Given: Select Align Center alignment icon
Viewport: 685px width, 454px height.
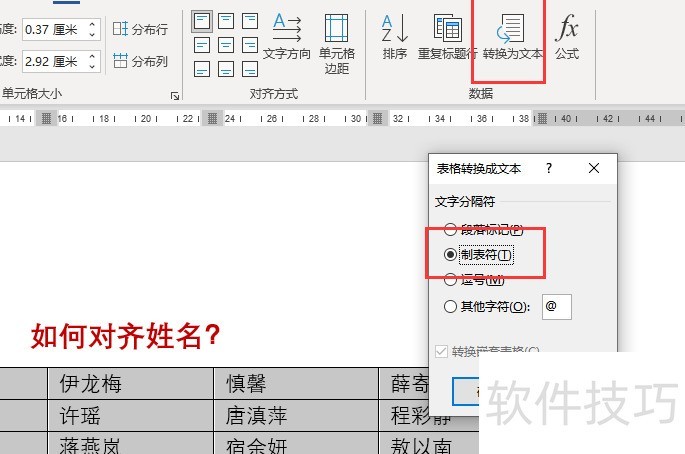Looking at the screenshot, I should 226,45.
